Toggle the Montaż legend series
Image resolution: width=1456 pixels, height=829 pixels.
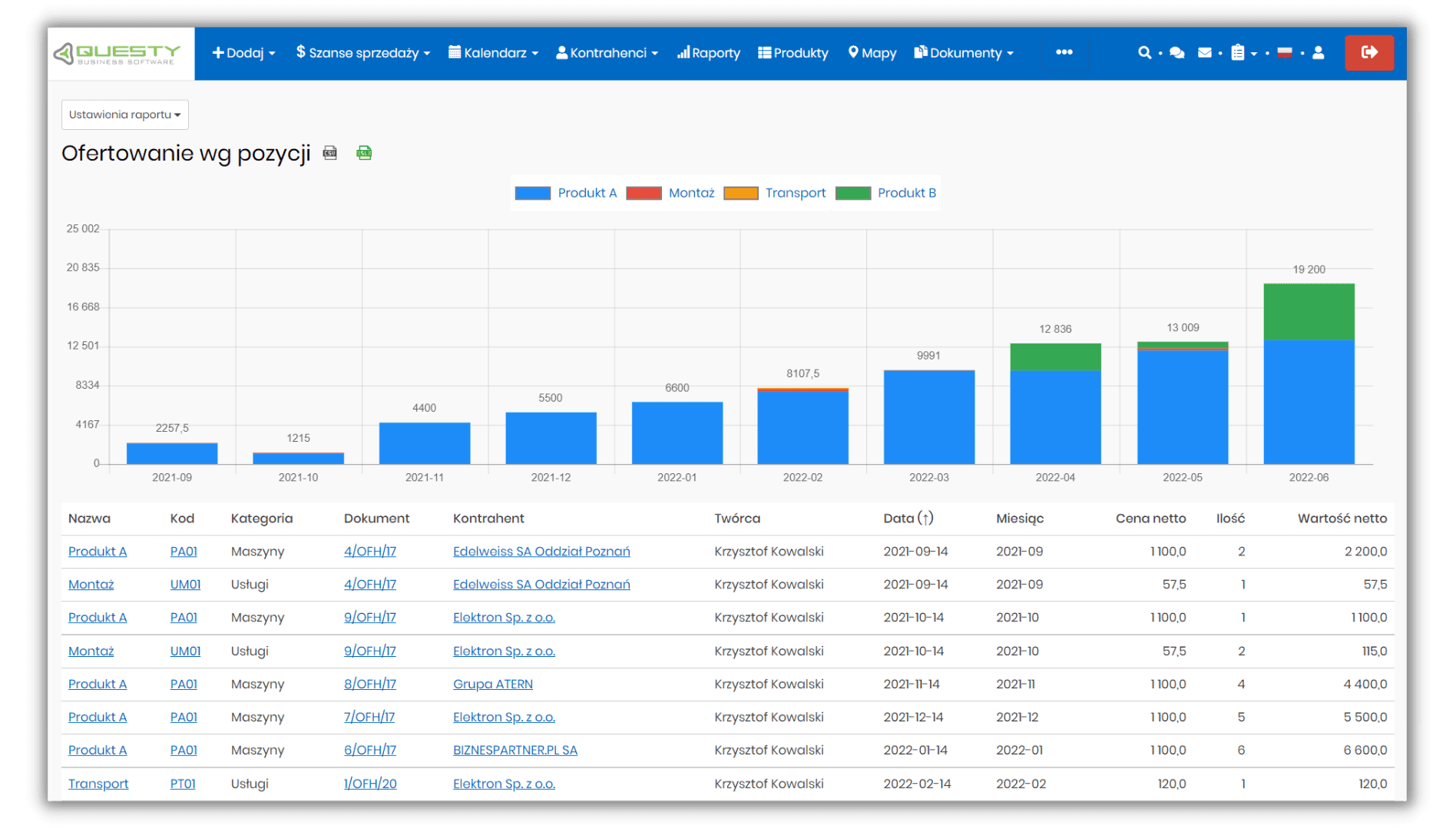pyautogui.click(x=670, y=193)
